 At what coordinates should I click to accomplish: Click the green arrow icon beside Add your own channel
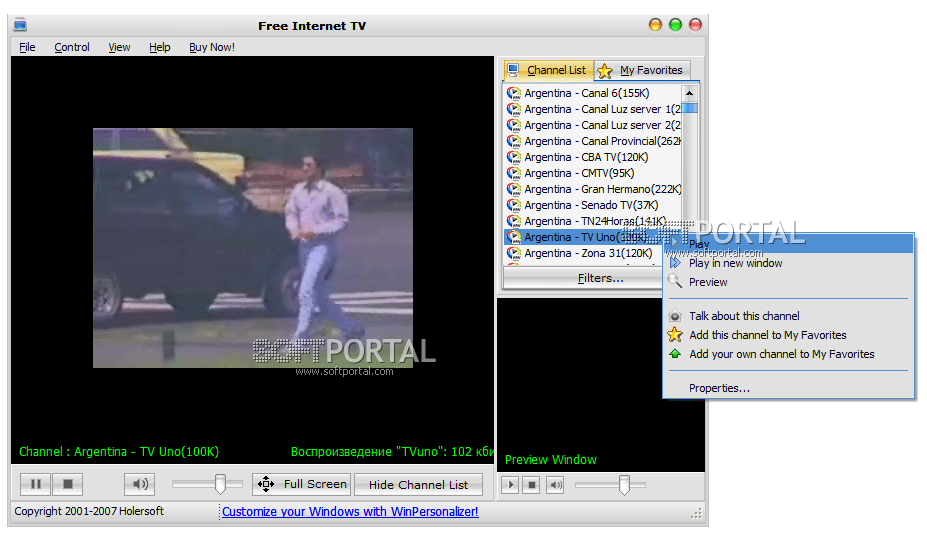675,354
